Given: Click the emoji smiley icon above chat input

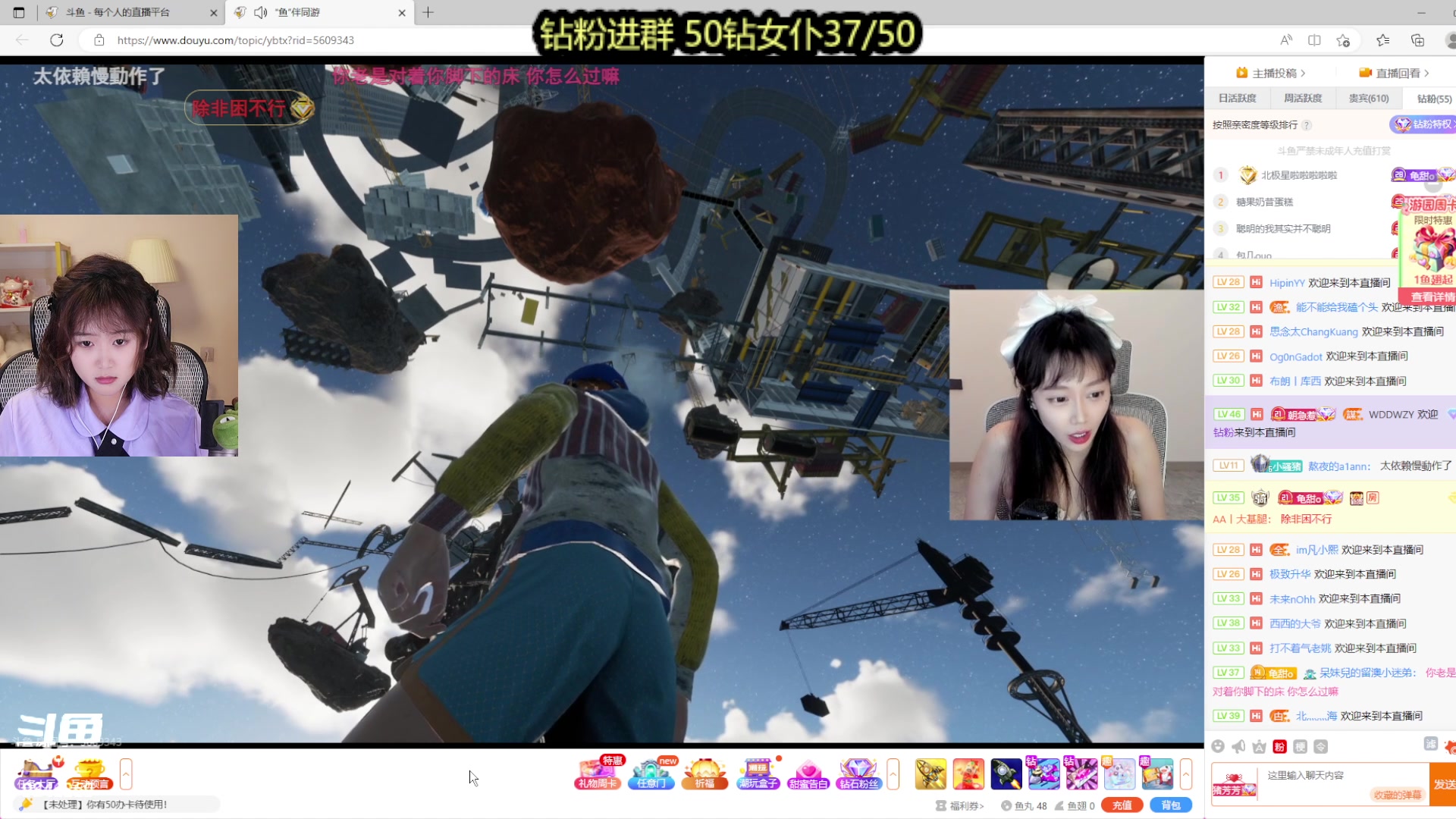Looking at the screenshot, I should click(1218, 747).
